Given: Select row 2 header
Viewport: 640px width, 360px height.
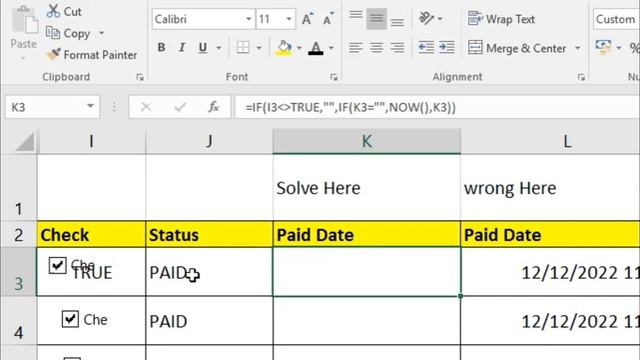Looking at the screenshot, I should point(18,235).
